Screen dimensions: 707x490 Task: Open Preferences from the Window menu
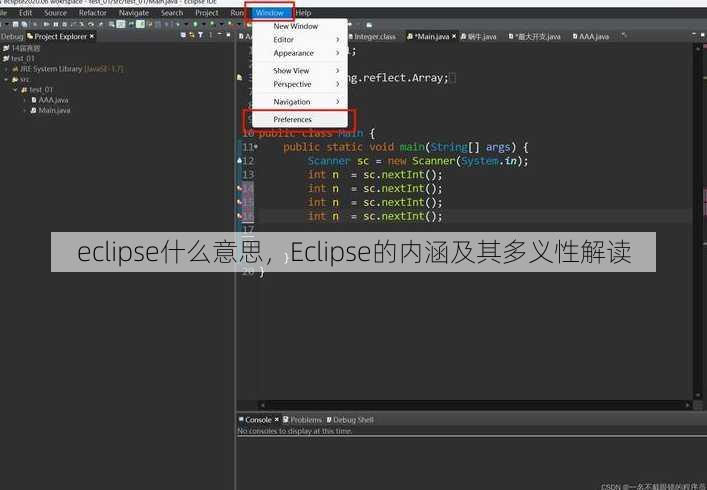point(299,119)
